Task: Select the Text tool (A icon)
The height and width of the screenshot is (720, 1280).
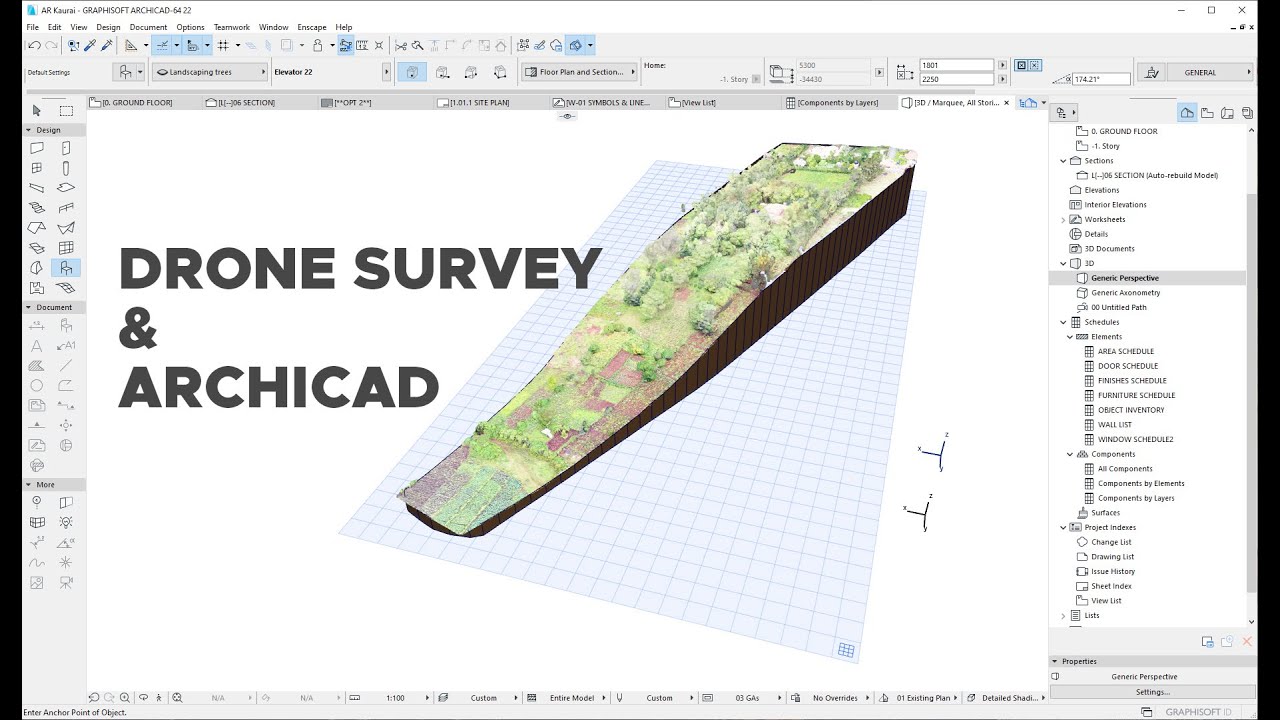Action: click(x=37, y=345)
